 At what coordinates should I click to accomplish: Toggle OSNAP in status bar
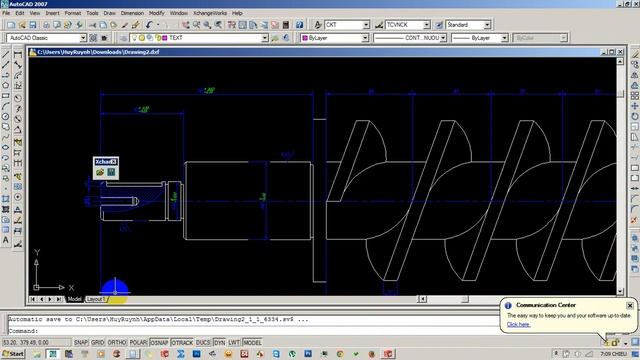tap(159, 342)
